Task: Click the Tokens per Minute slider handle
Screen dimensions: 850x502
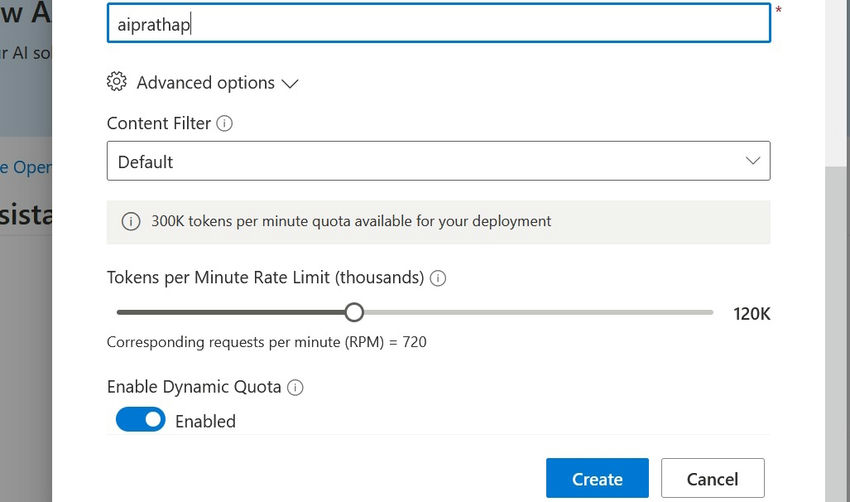Action: 354,312
